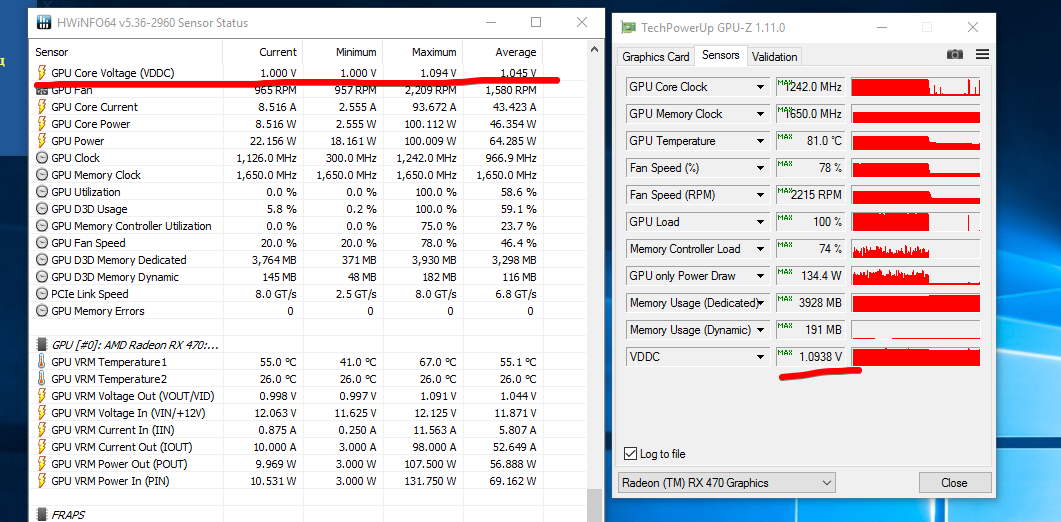Click the HWiNFO vertical scrollbar up arrow
Screen dimensions: 1061x522
(595, 49)
